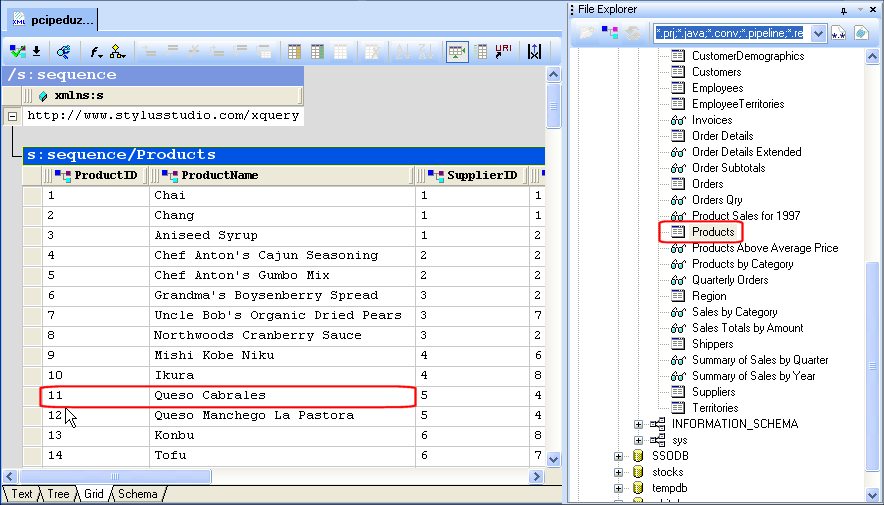Click the row selector box for Konbu row
This screenshot has width=884, height=505.
coord(32,436)
